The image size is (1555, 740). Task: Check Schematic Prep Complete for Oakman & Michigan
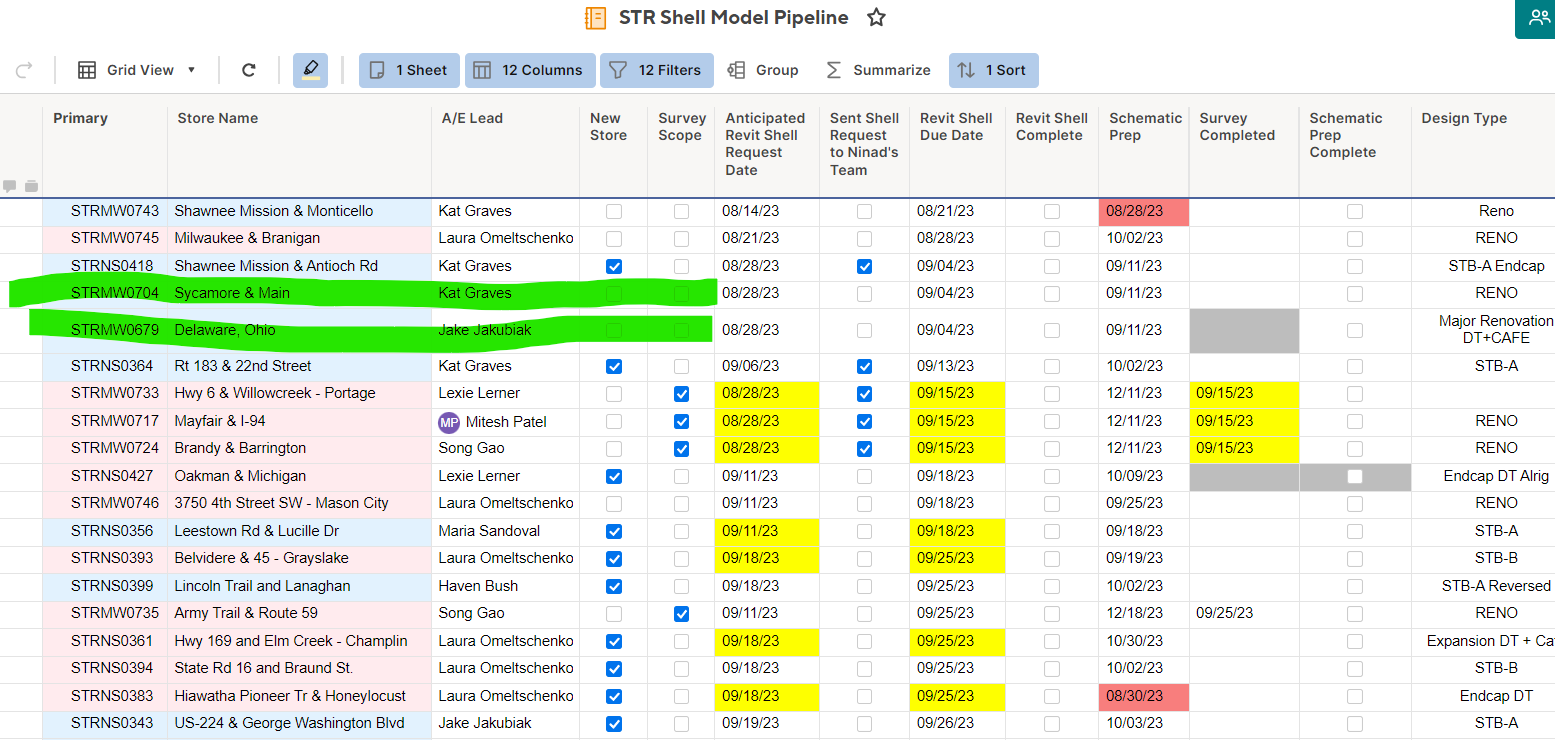tap(1354, 476)
